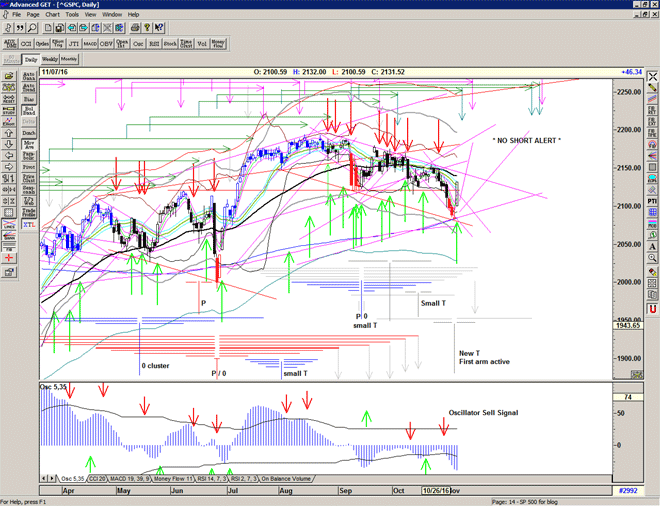This screenshot has width=660, height=506.
Task: Toggle the Daily timeframe button
Action: [30, 60]
